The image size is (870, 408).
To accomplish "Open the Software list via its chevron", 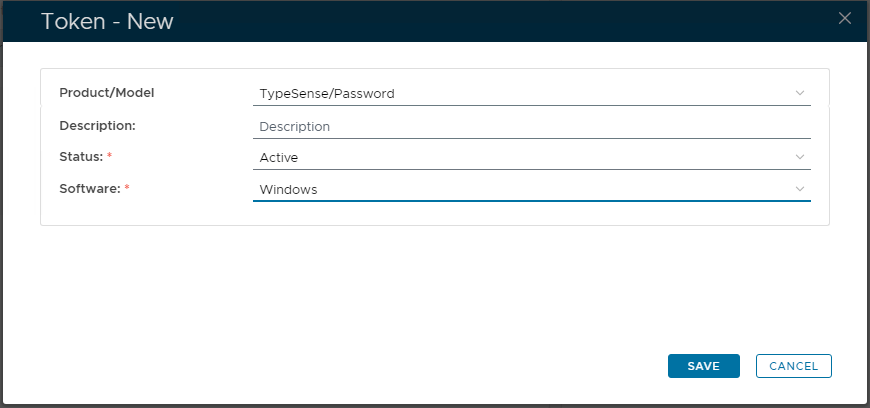I will point(799,189).
